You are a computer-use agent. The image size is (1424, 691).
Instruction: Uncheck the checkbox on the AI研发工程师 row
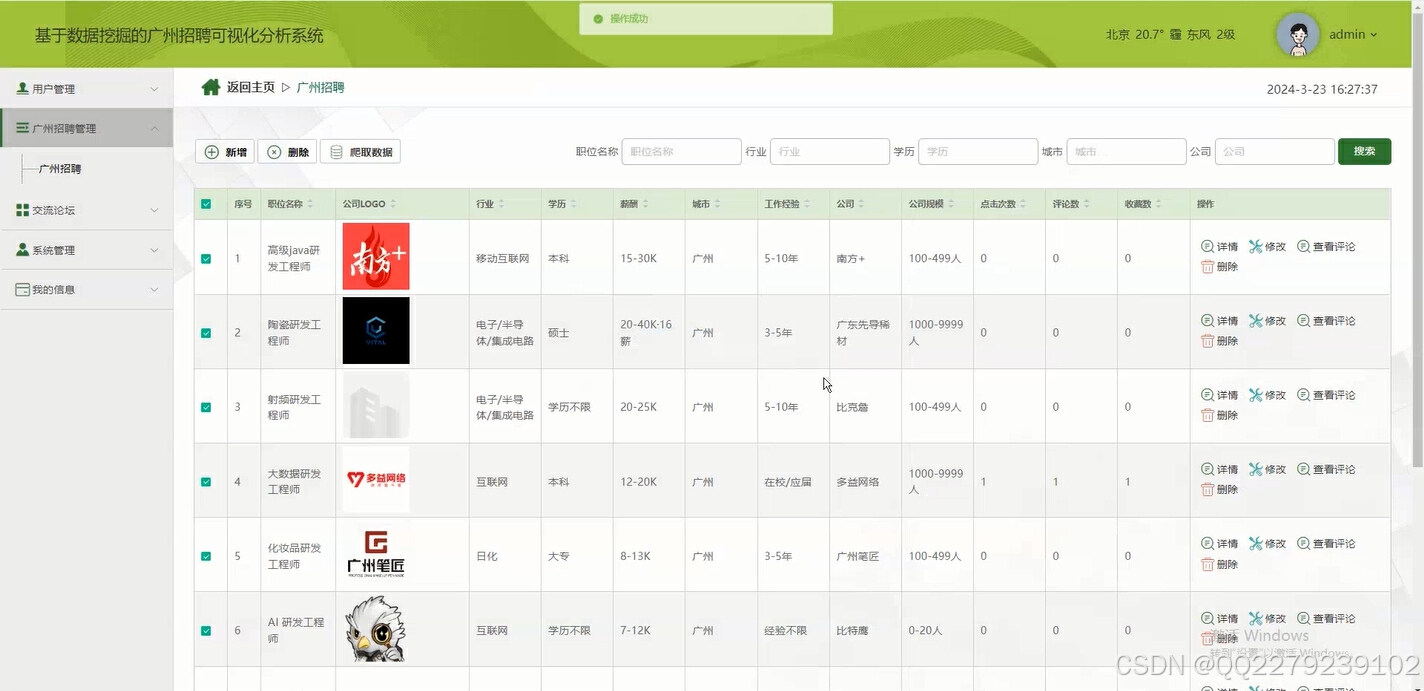[206, 630]
